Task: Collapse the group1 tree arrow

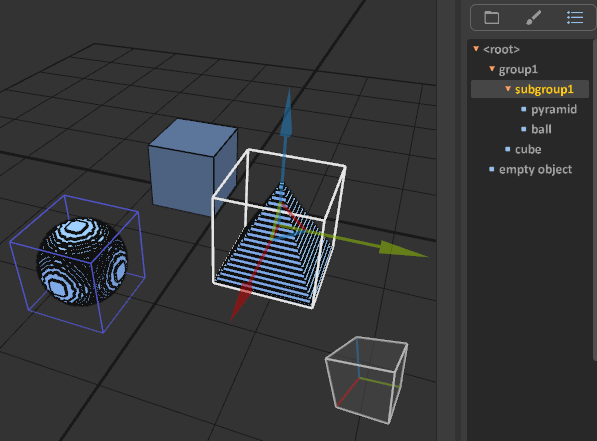Action: click(492, 69)
